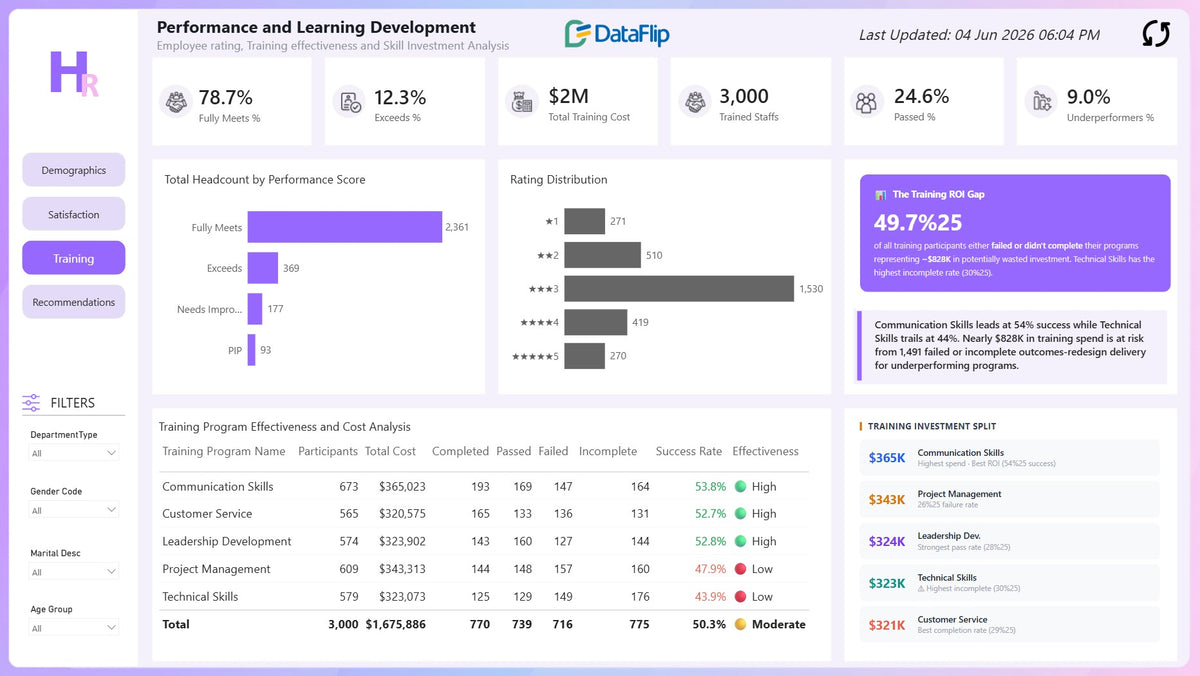Click the $1,675,886 total cost cell
This screenshot has width=1200, height=676.
(396, 624)
